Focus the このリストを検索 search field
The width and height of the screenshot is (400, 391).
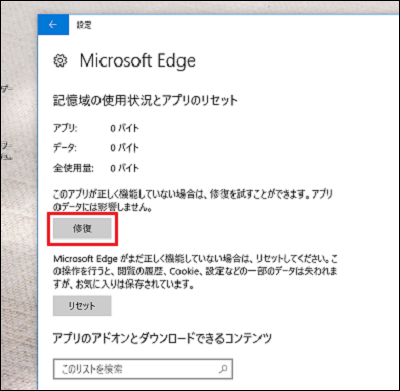tap(143, 369)
